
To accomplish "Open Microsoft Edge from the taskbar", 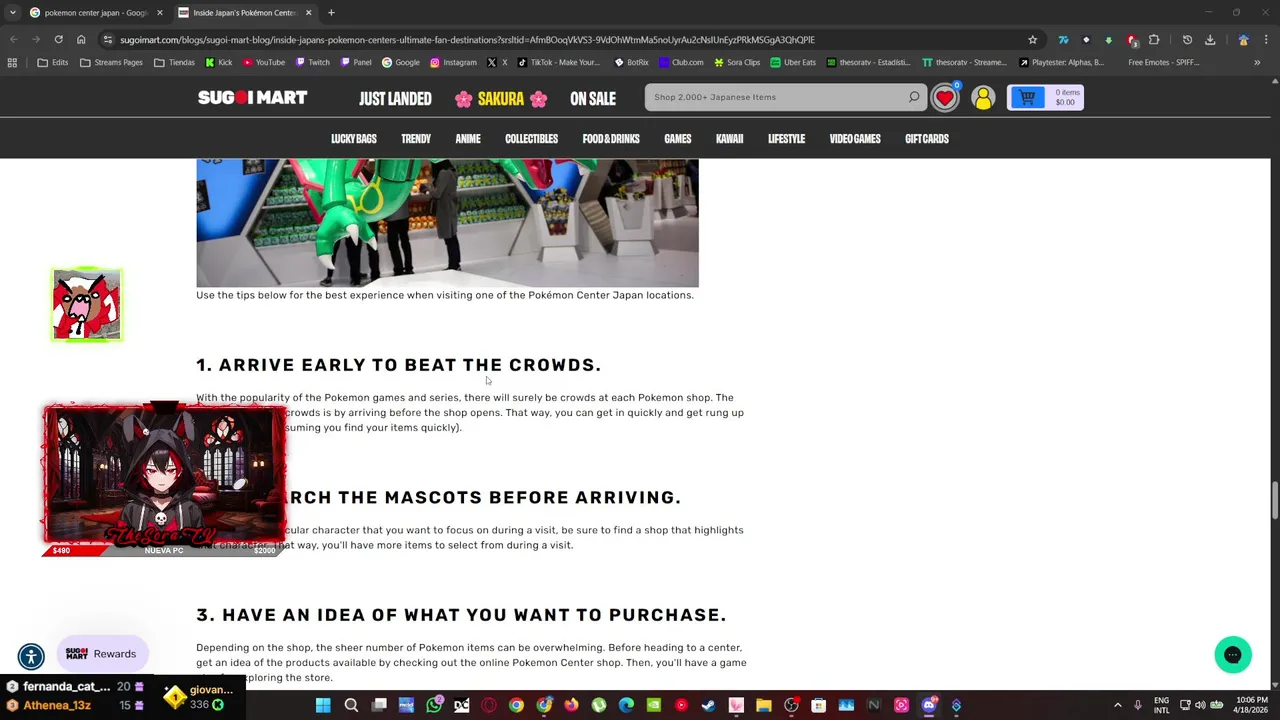I will click(626, 706).
